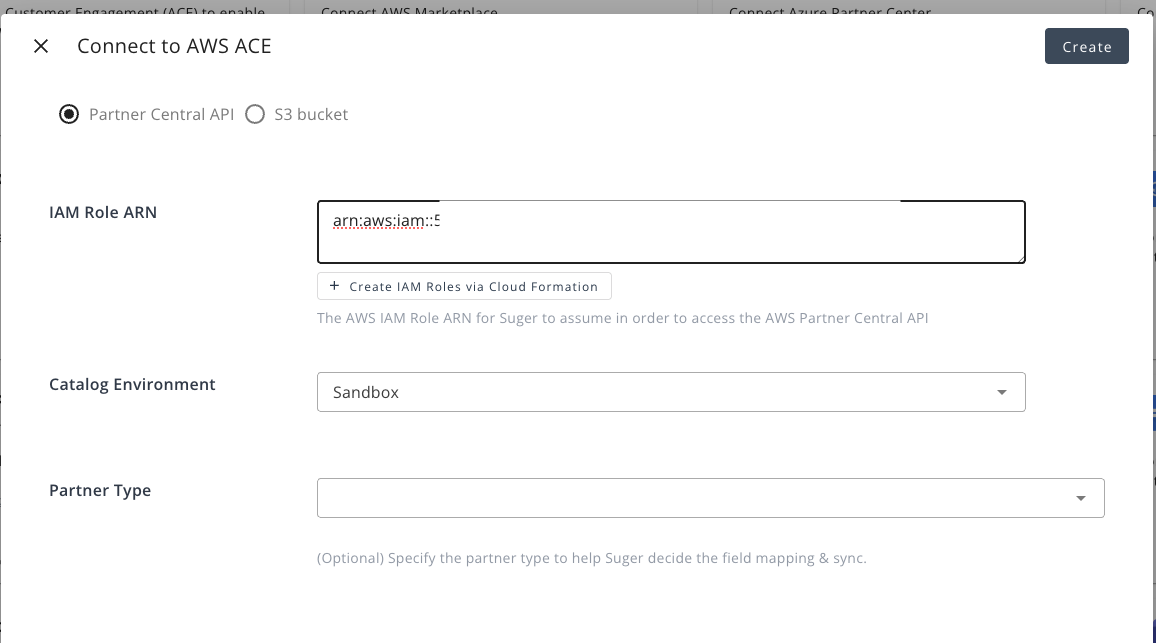Viewport: 1156px width, 643px height.
Task: Open the empty Partner Type combo box
Action: coord(690,498)
